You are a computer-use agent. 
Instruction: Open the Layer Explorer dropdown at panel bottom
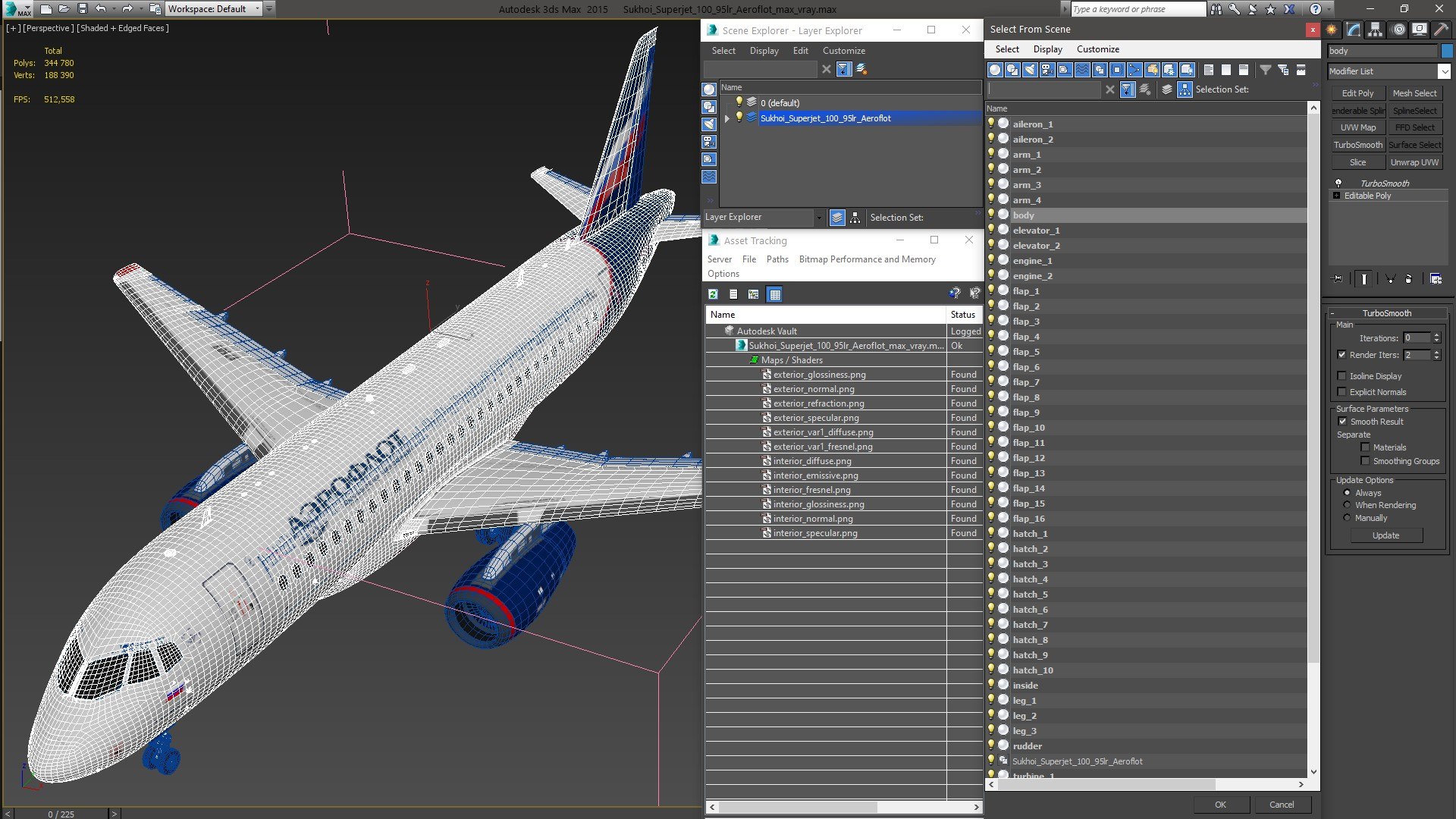click(x=819, y=218)
